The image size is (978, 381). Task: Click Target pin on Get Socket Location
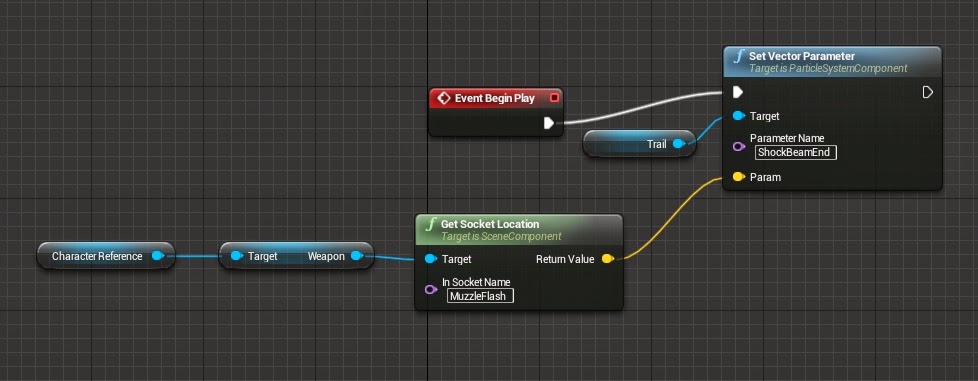431,259
